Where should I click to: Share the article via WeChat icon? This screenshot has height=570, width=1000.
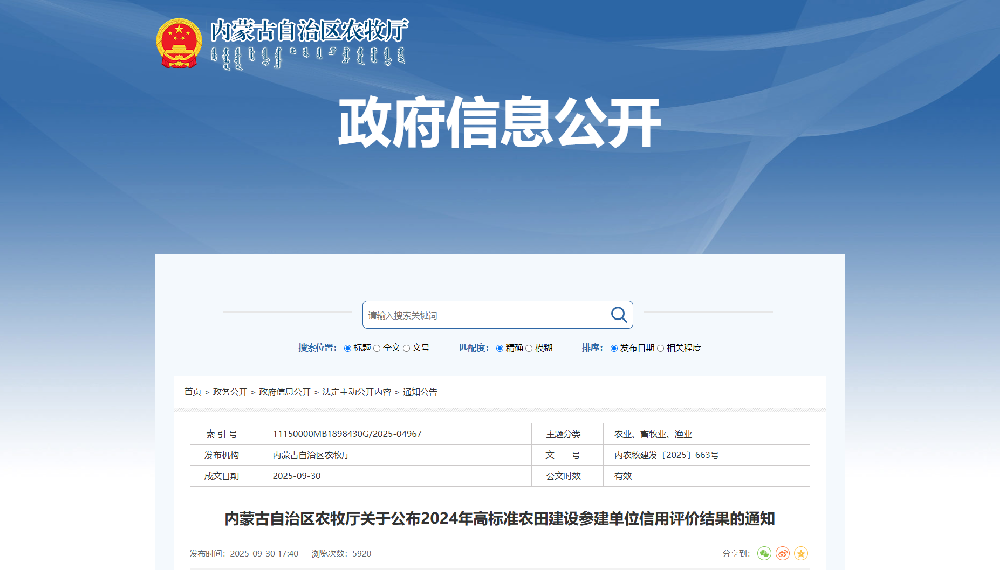(764, 553)
